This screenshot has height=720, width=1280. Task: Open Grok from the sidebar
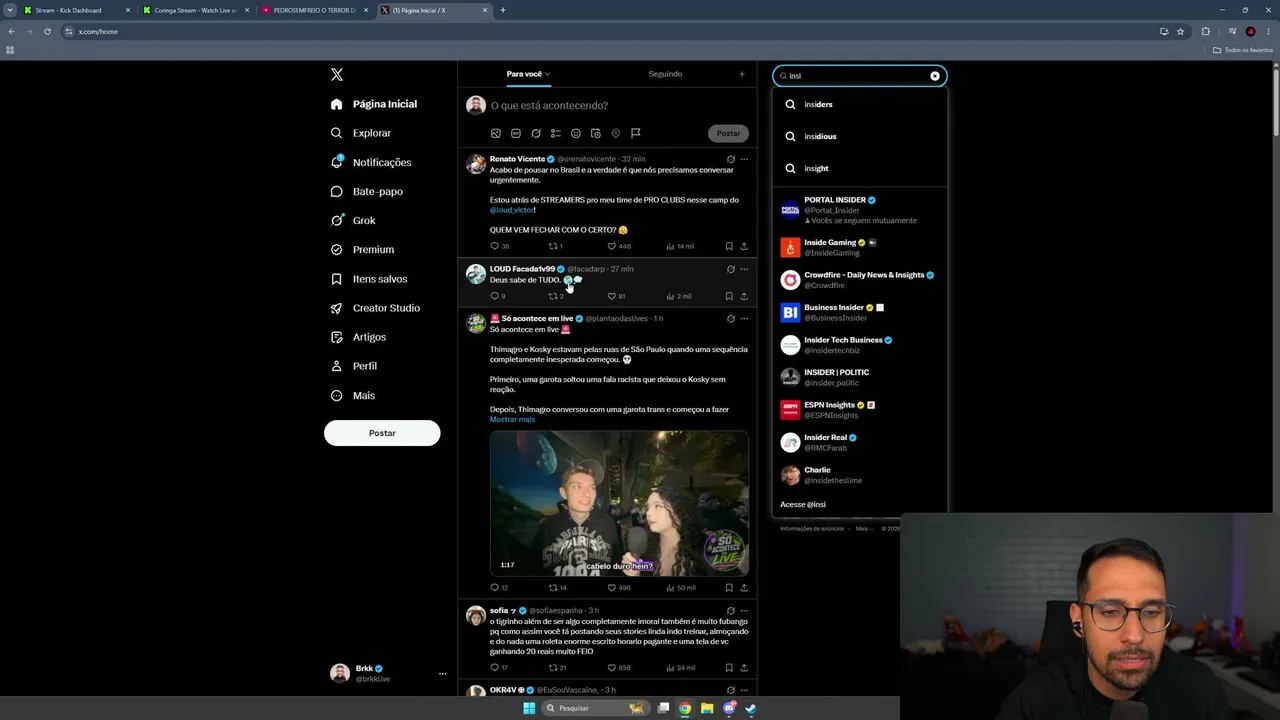[353, 220]
